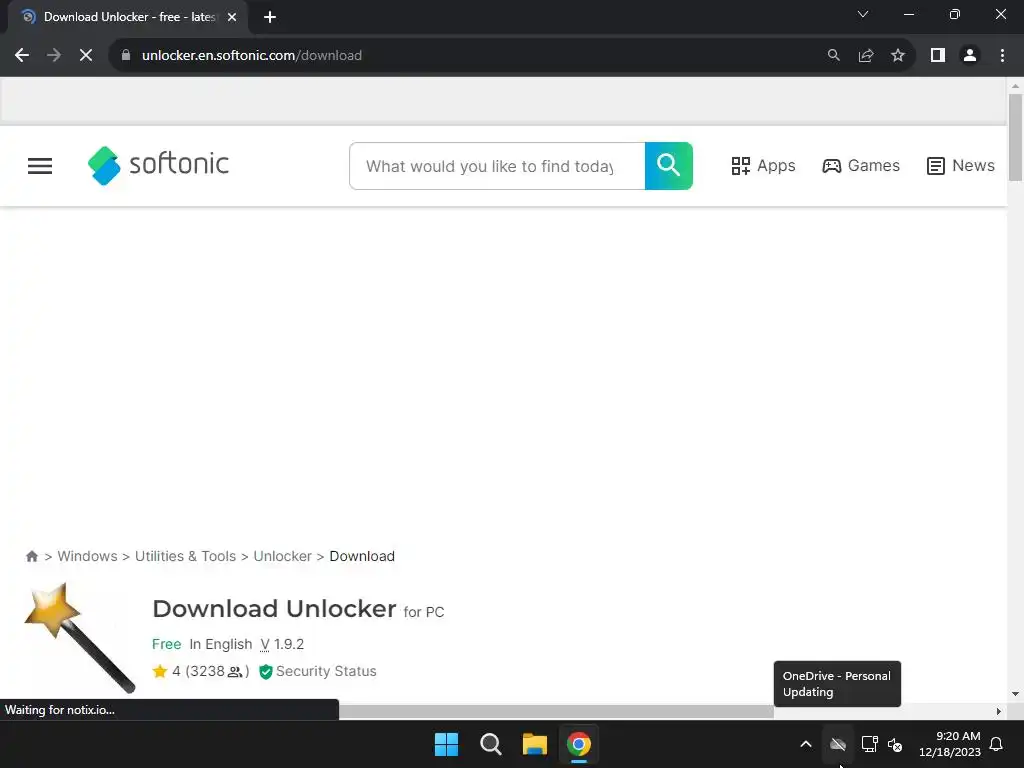The image size is (1024, 768).
Task: Open Windows breadcrumb link
Action: click(x=88, y=556)
